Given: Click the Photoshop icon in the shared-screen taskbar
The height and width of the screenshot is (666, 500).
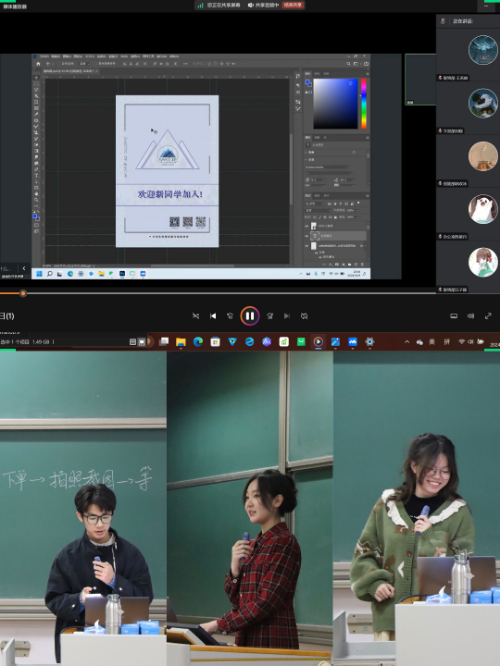Looking at the screenshot, I should click(122, 274).
